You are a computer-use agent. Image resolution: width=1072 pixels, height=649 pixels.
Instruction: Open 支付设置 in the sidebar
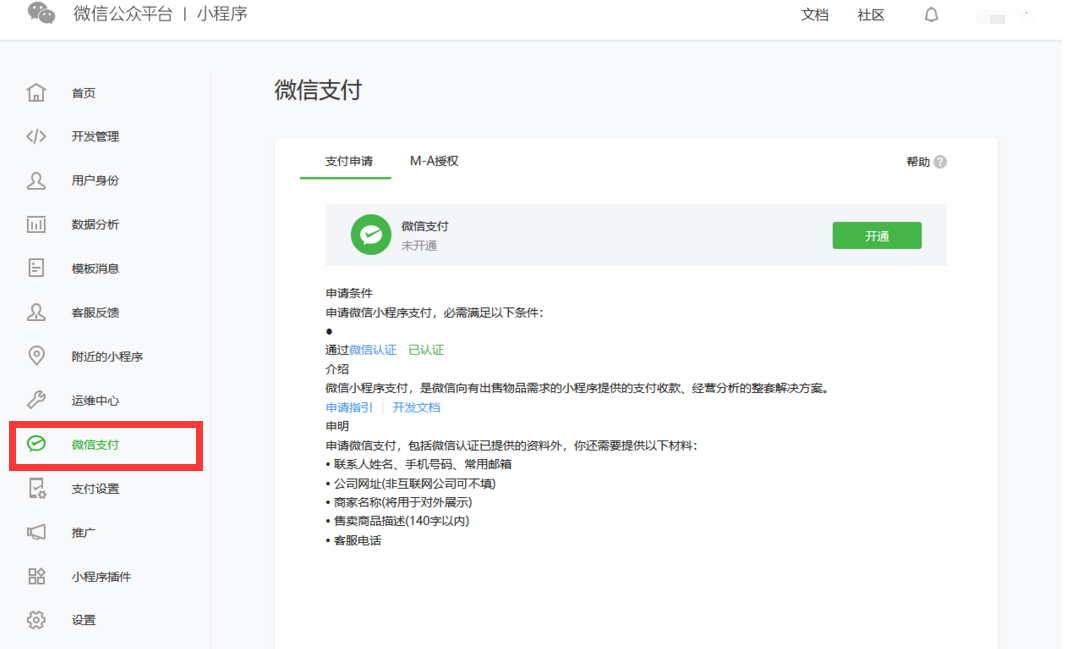[x=95, y=489]
